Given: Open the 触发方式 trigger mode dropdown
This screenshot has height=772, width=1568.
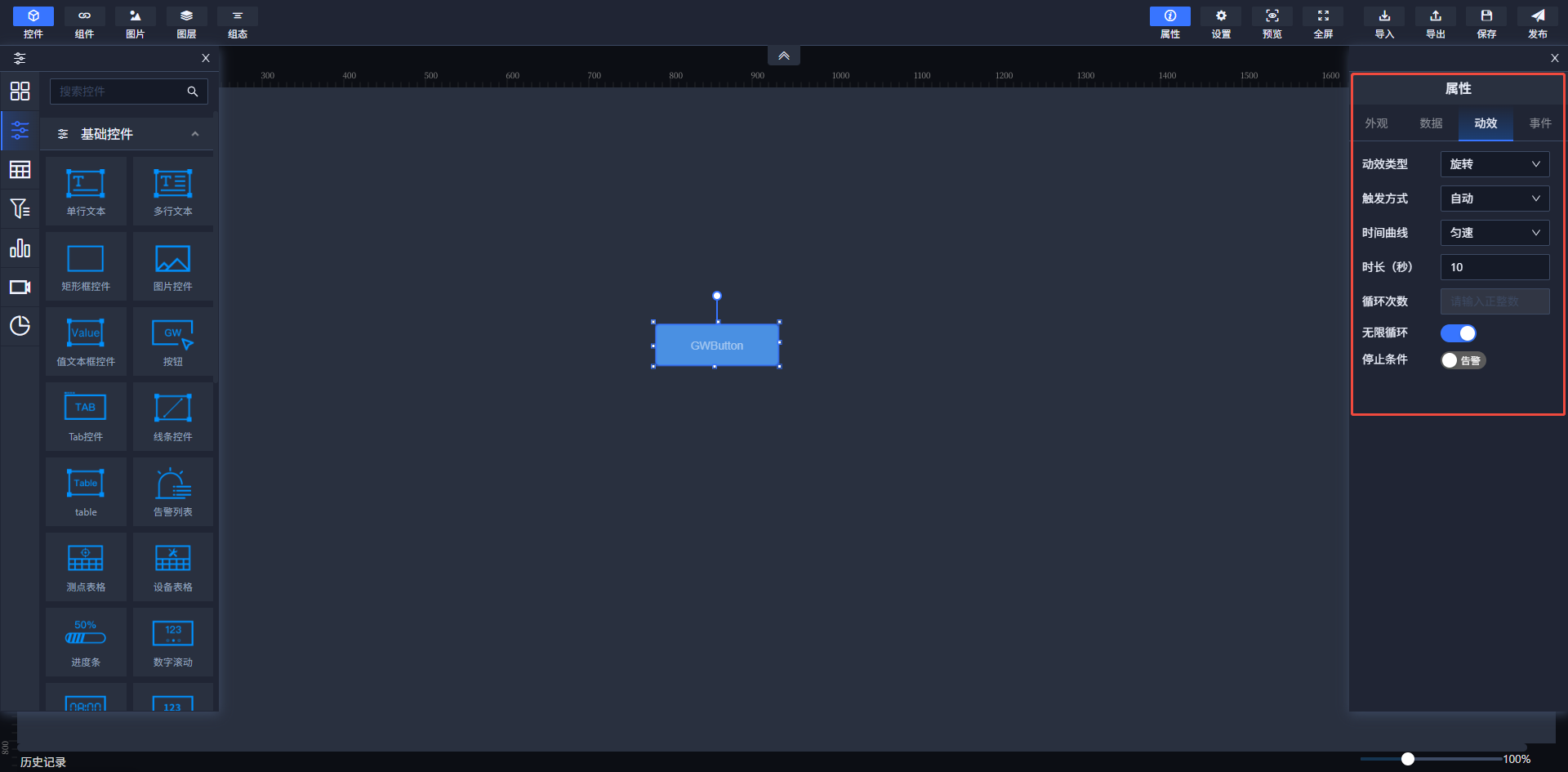Looking at the screenshot, I should (1494, 199).
